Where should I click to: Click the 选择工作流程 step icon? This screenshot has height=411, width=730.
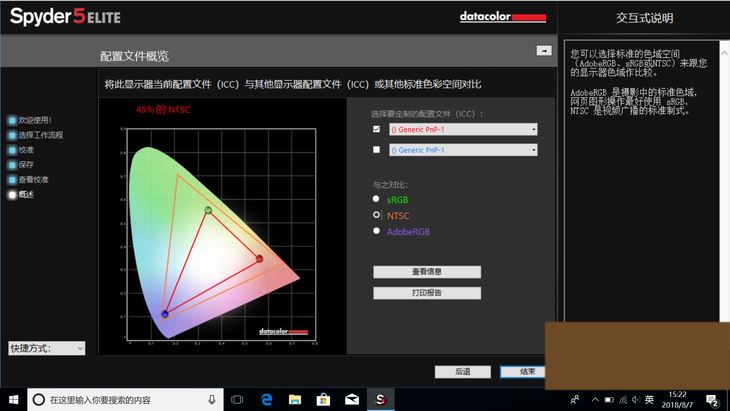tap(13, 135)
